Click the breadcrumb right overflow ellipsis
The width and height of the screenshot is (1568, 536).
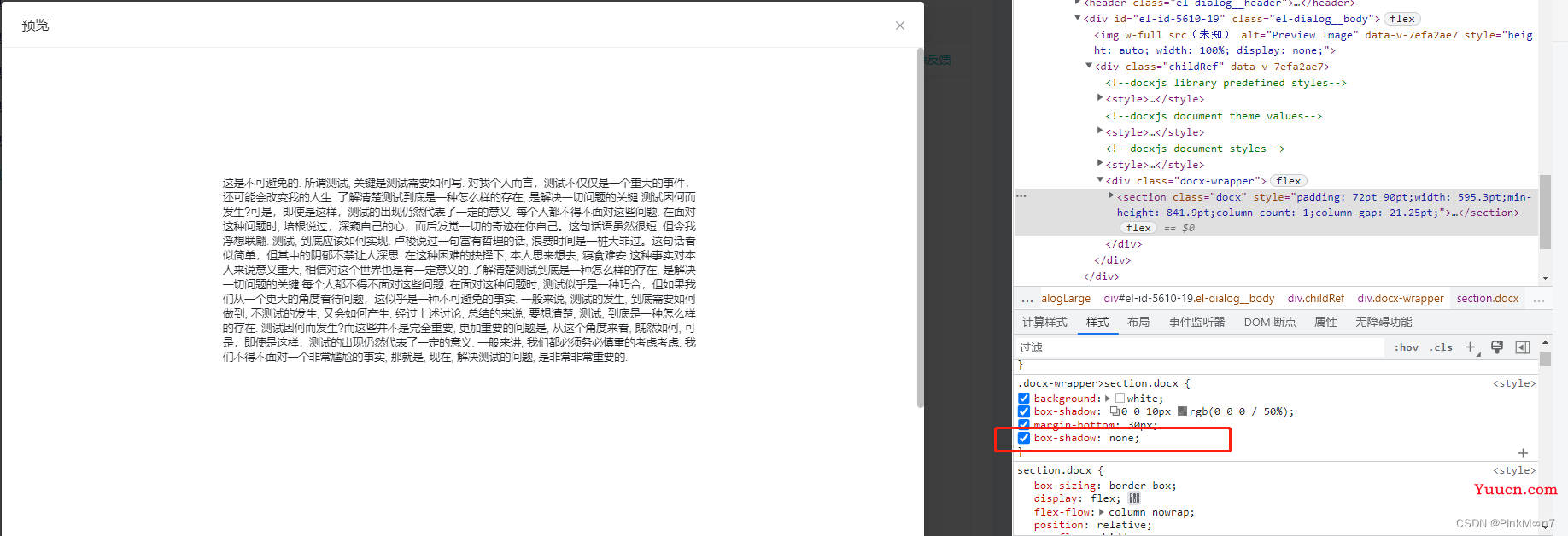tap(1539, 299)
